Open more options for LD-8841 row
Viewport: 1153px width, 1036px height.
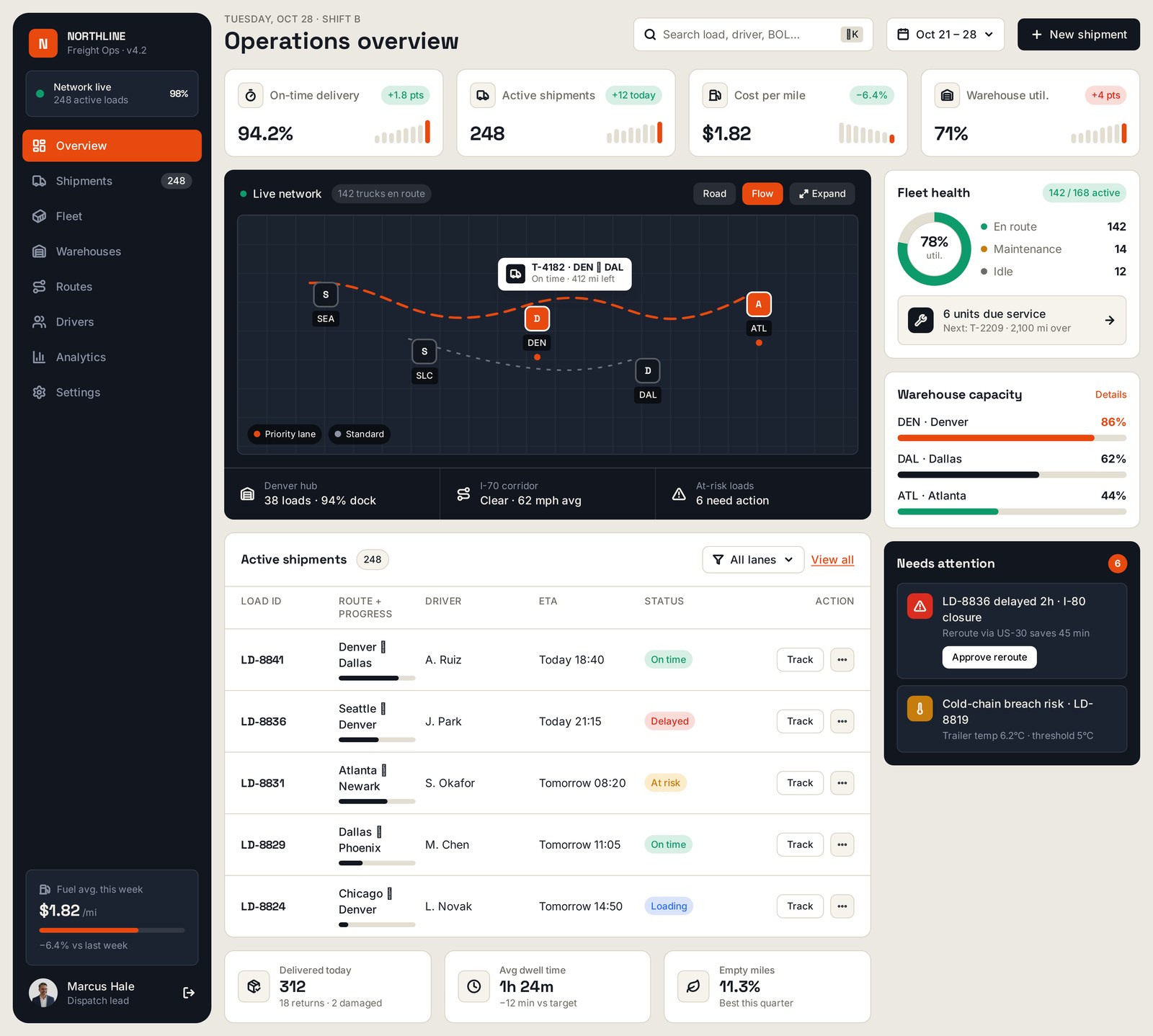(842, 660)
